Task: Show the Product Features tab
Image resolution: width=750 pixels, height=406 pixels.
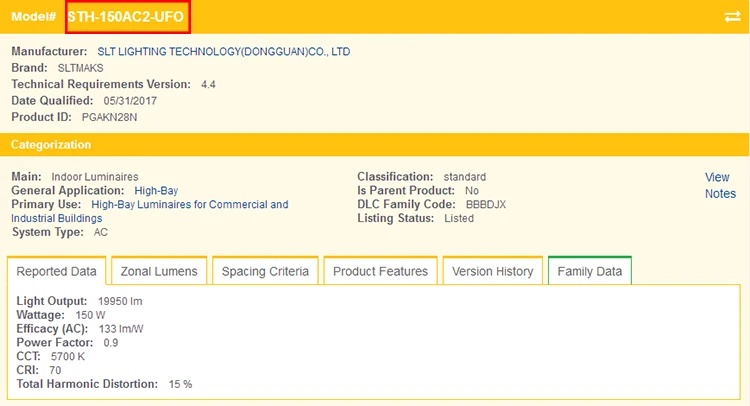Action: 380,271
